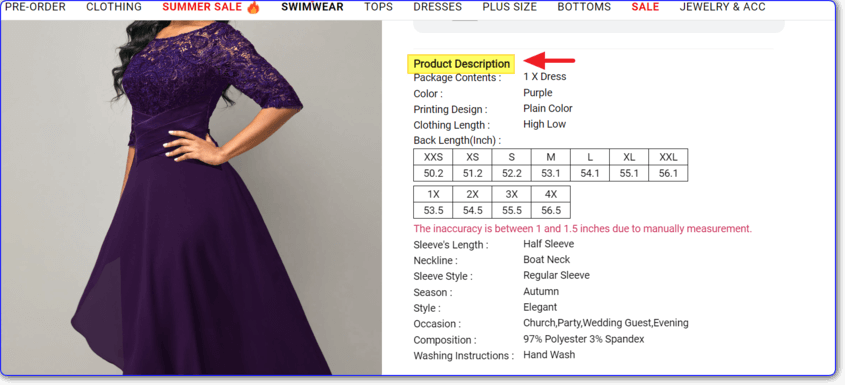Select the 3X plus size header cell

pyautogui.click(x=512, y=194)
